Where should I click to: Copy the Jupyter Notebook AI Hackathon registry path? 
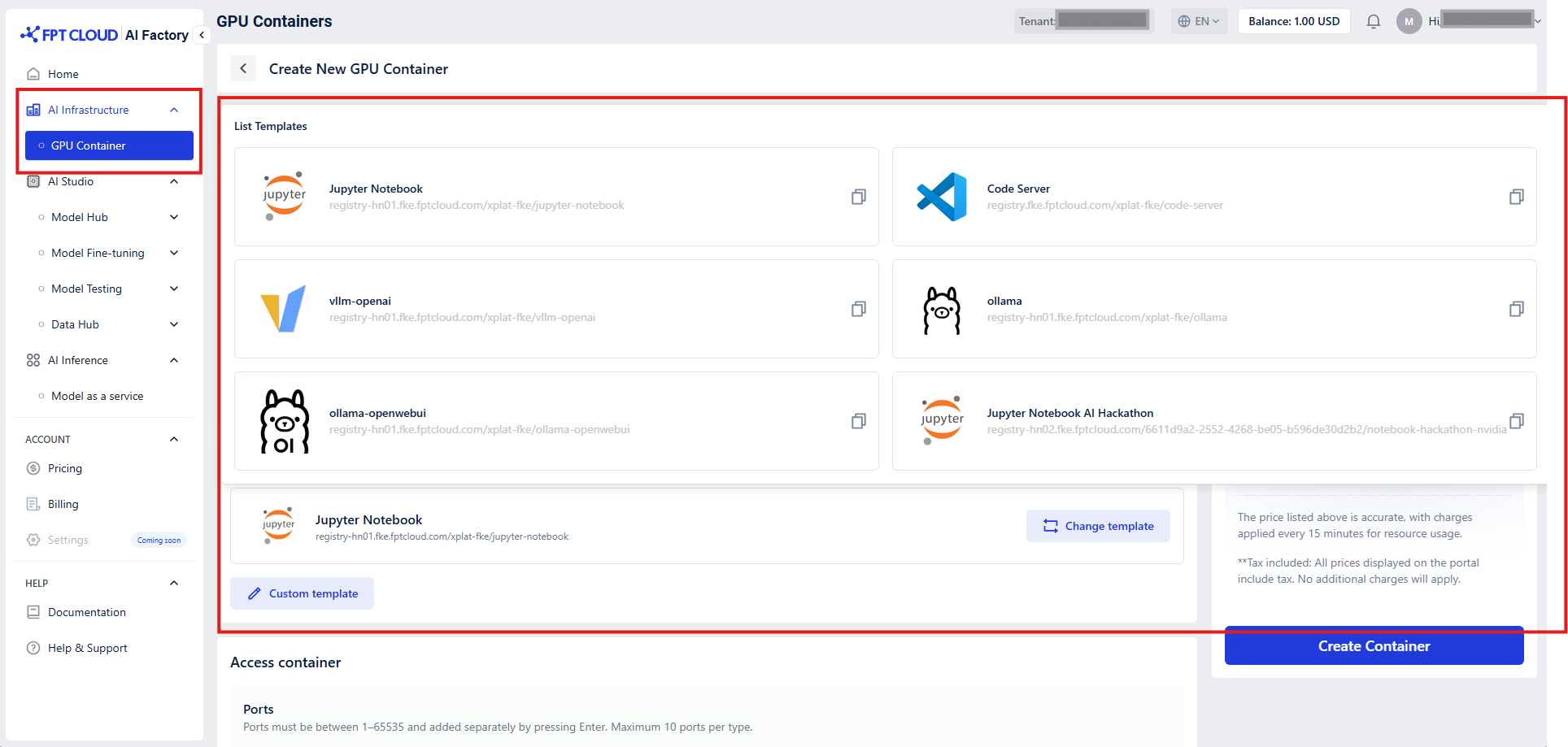[x=1516, y=421]
